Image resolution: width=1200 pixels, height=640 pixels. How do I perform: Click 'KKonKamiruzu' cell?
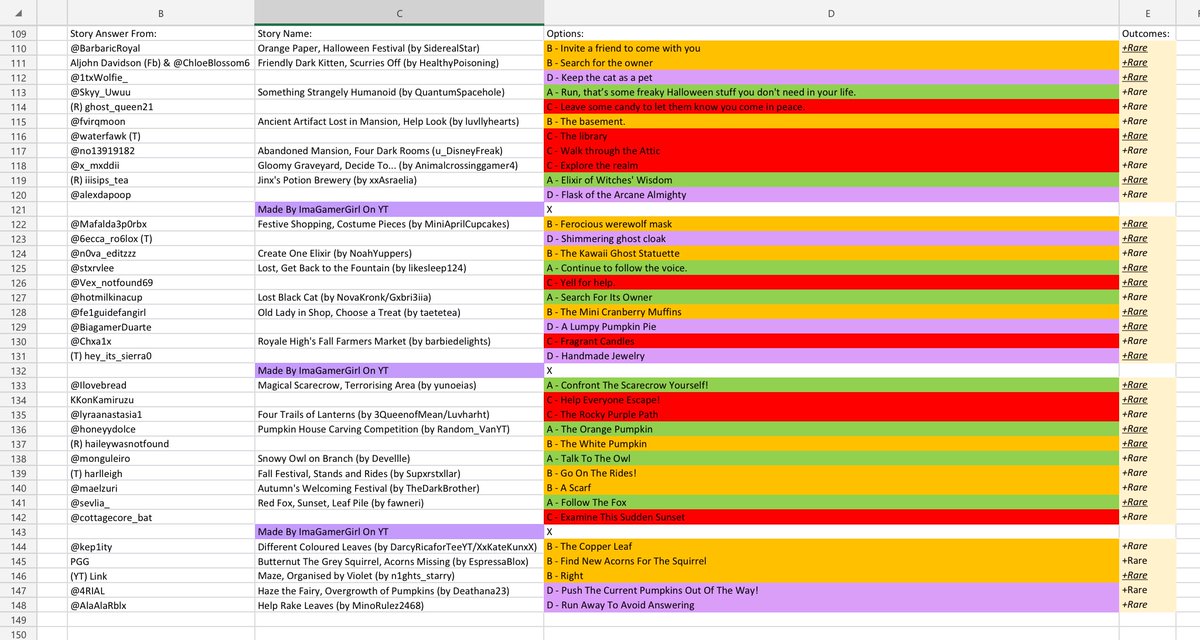tap(160, 399)
